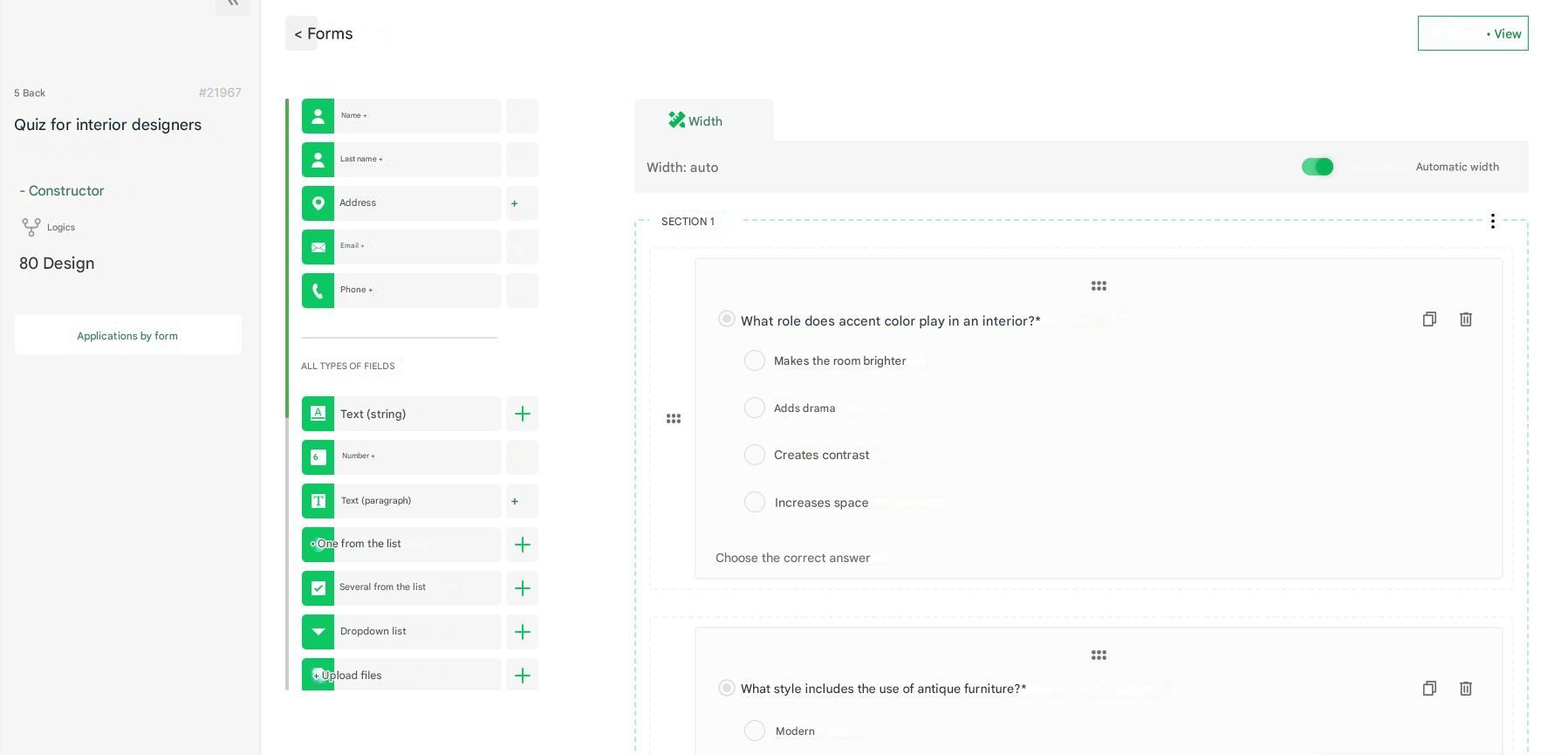Image resolution: width=1568 pixels, height=755 pixels.
Task: Click the drag handle above accent color question
Action: pyautogui.click(x=1099, y=286)
